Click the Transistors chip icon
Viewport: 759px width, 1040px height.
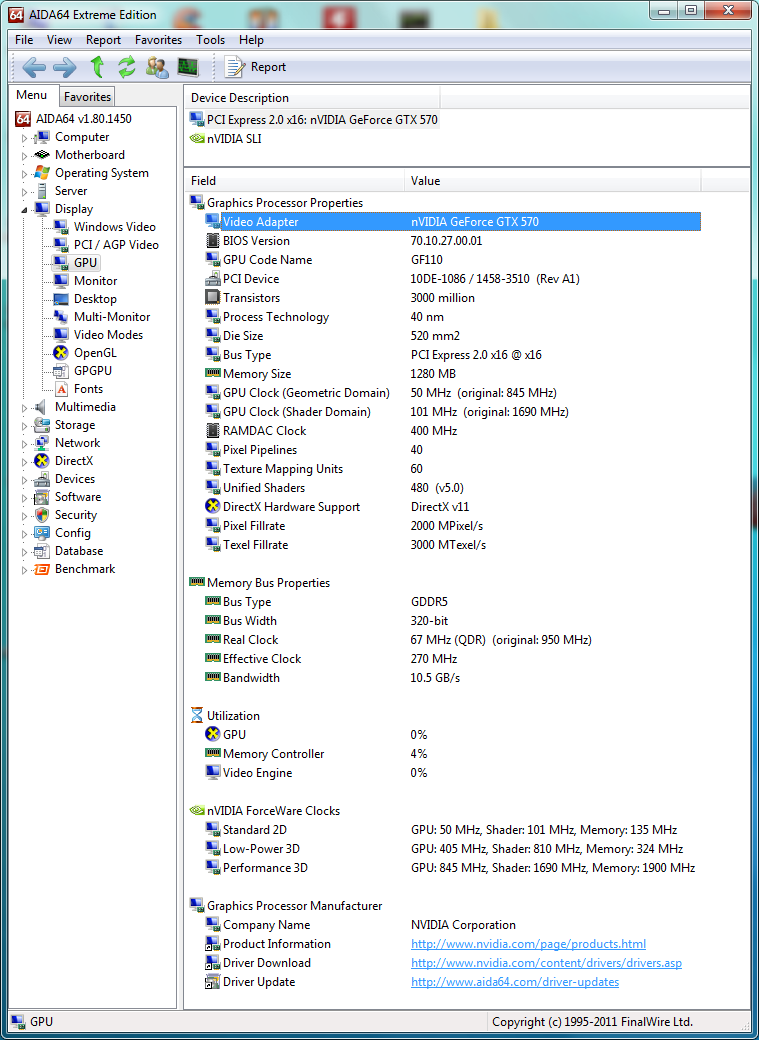click(x=213, y=298)
